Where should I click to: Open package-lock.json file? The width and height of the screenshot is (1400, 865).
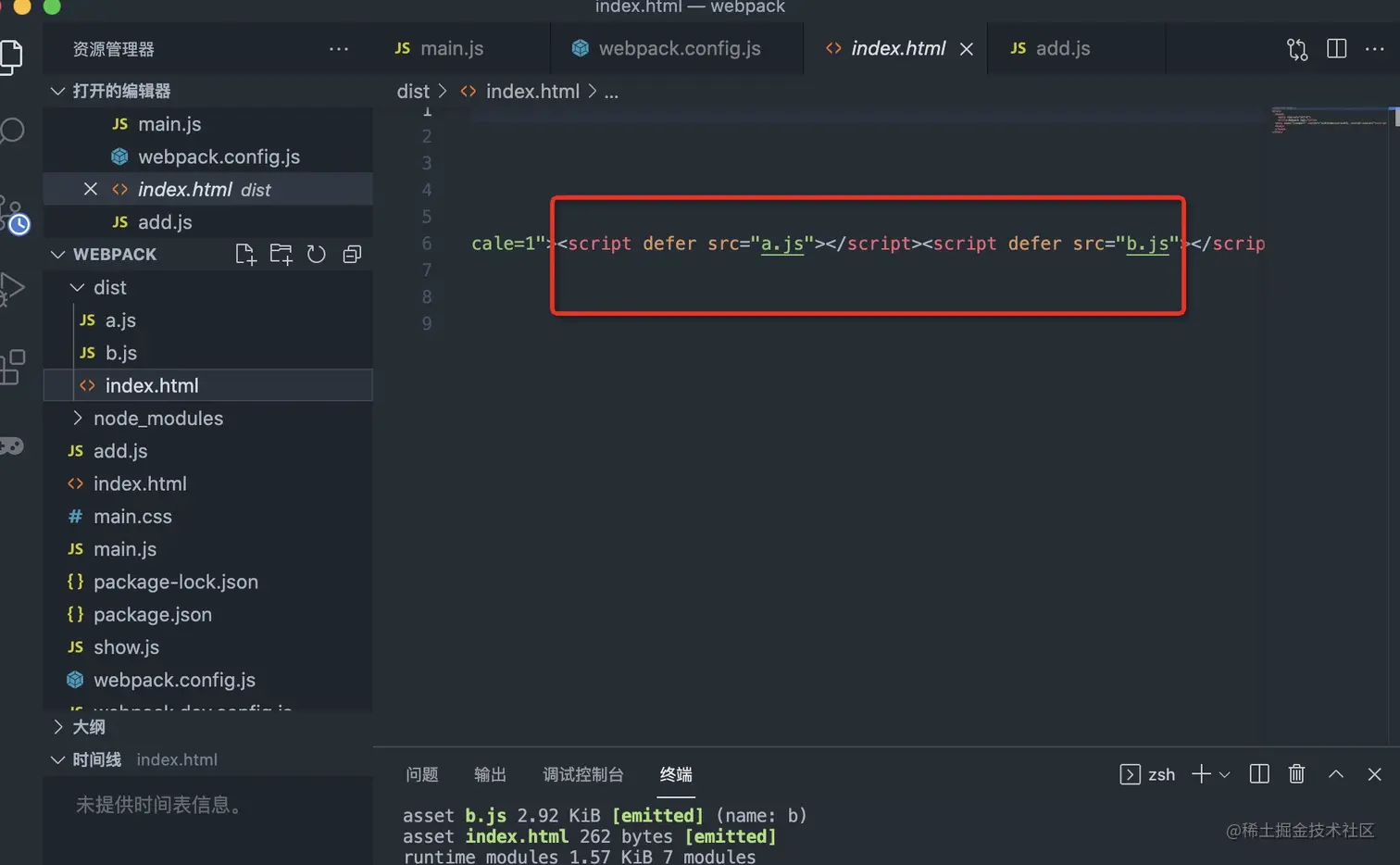(x=207, y=582)
